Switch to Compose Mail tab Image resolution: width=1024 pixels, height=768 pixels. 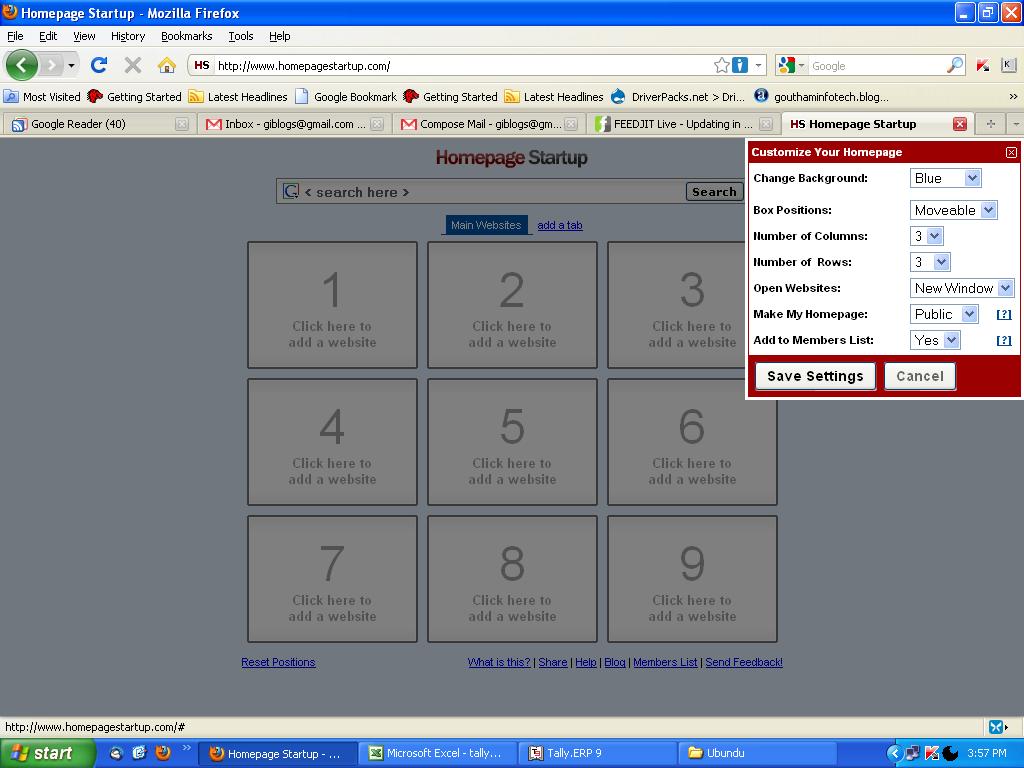pyautogui.click(x=488, y=124)
